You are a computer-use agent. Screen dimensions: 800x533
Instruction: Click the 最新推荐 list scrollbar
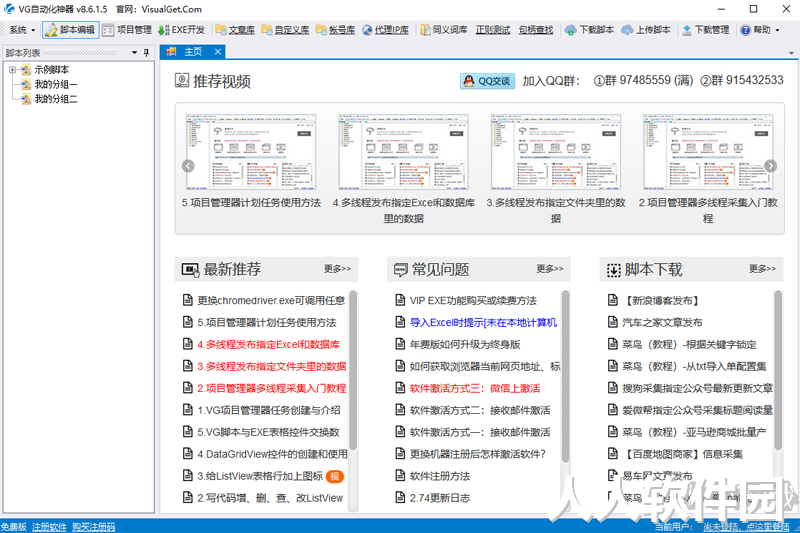click(353, 370)
